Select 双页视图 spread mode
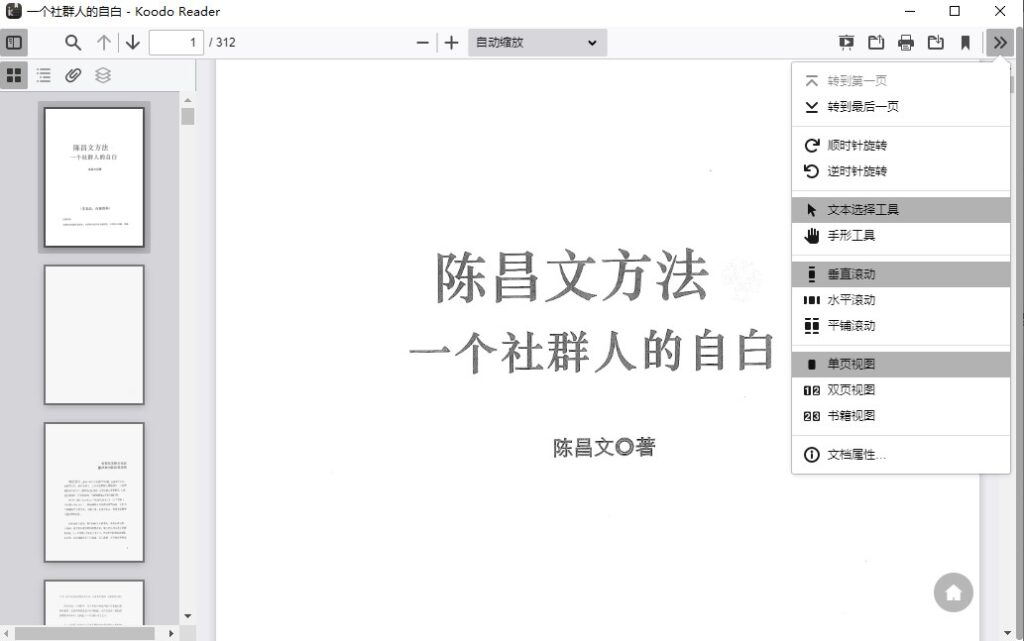 901,390
